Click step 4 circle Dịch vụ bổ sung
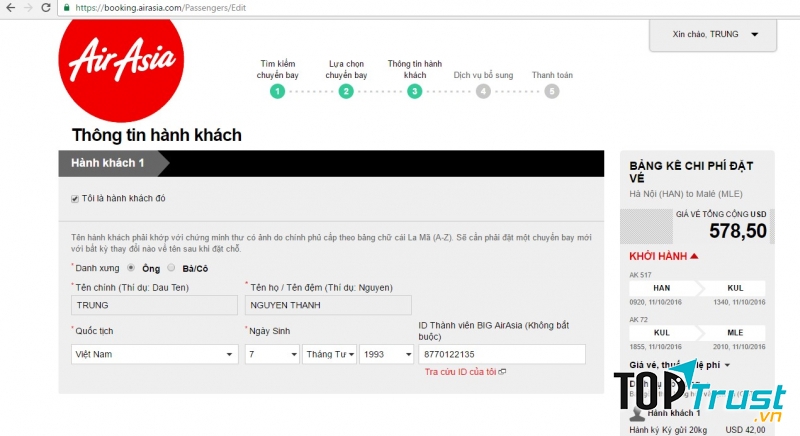 tap(483, 92)
